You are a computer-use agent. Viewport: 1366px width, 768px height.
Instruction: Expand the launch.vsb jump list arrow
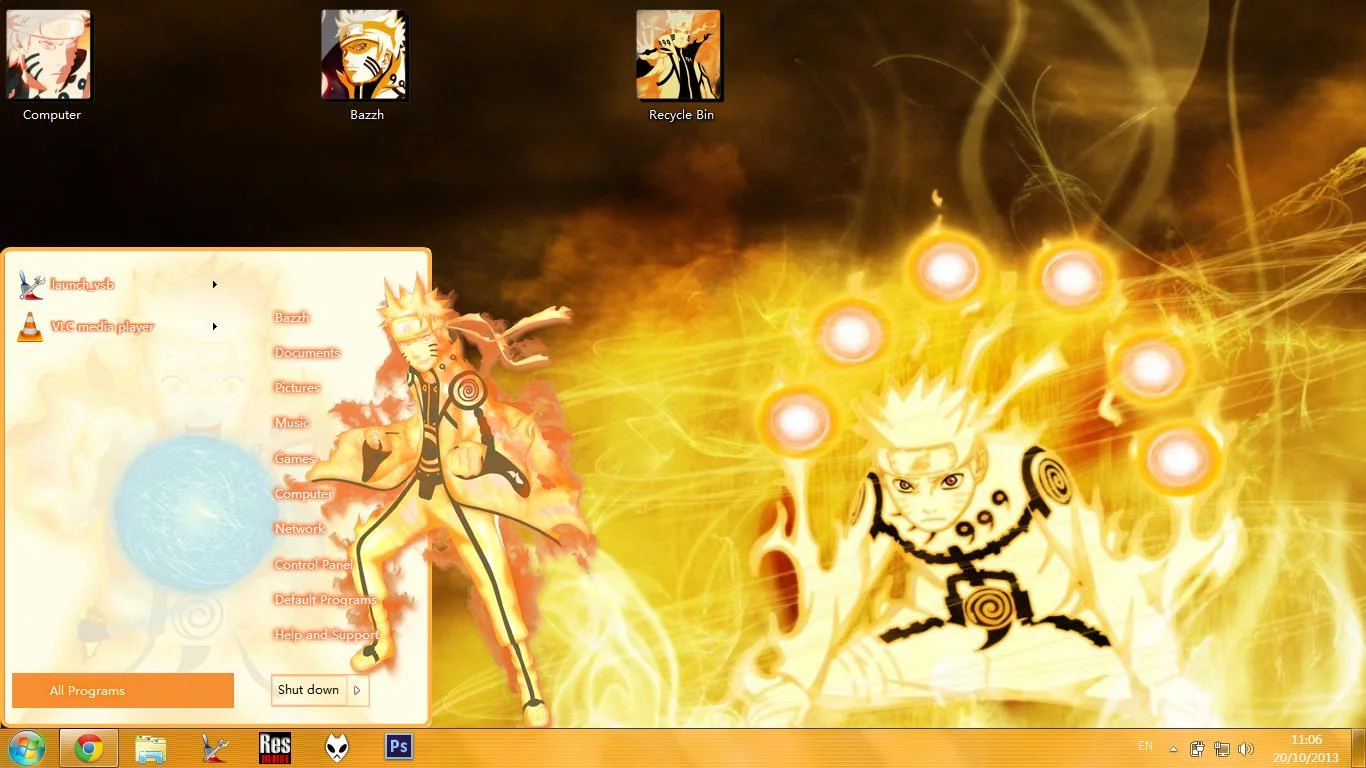215,285
